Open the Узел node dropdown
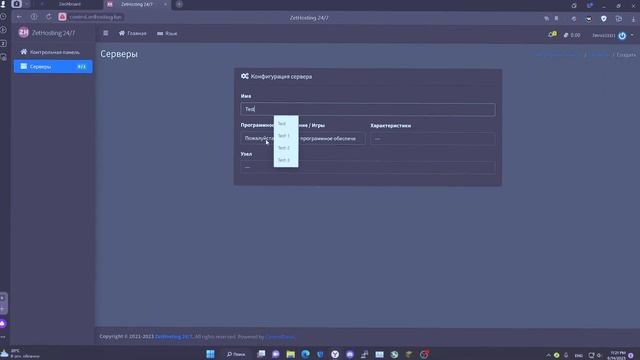640x360 pixels. pyautogui.click(x=368, y=167)
